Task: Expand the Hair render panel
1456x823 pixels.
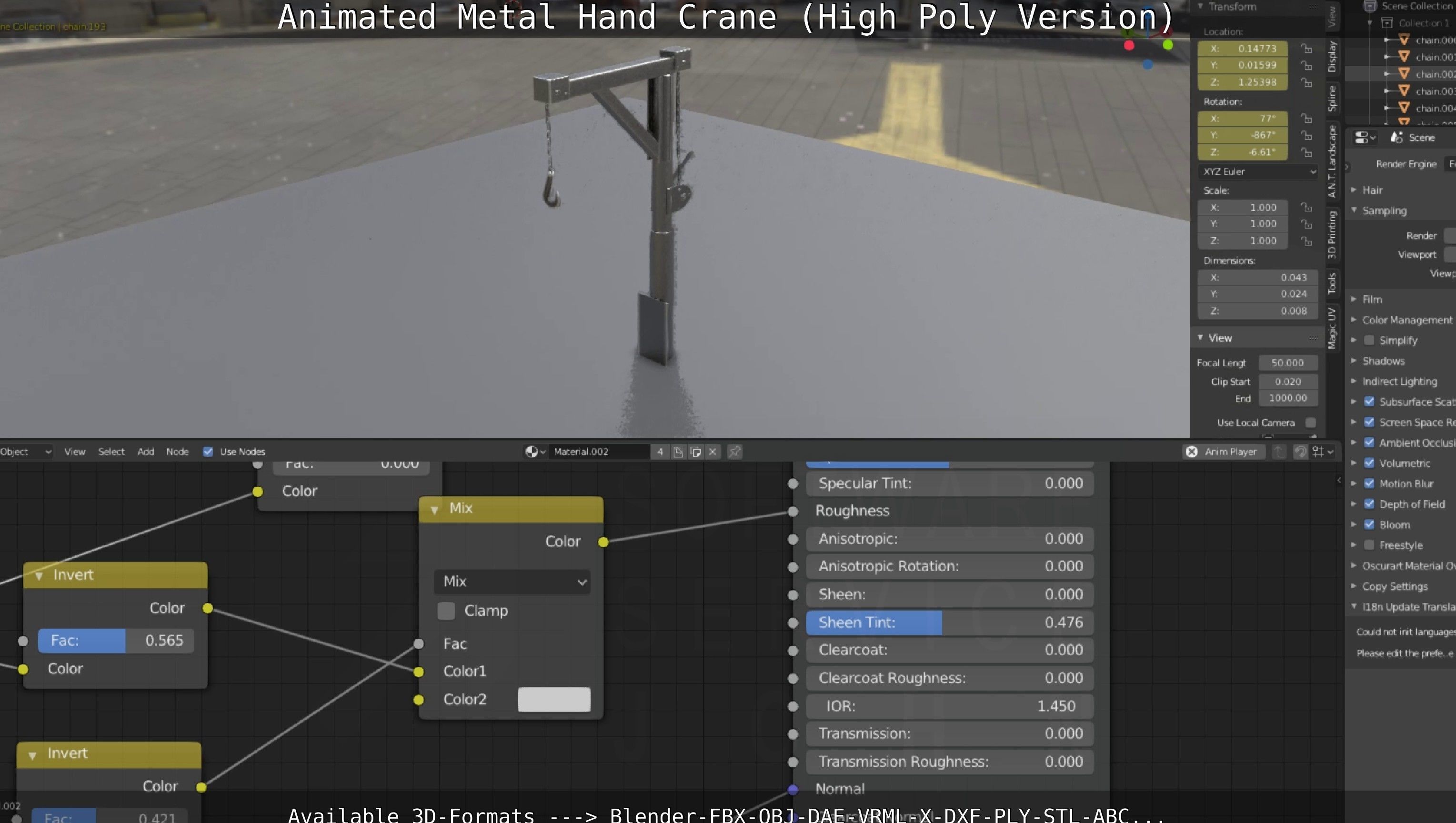Action: 1354,190
